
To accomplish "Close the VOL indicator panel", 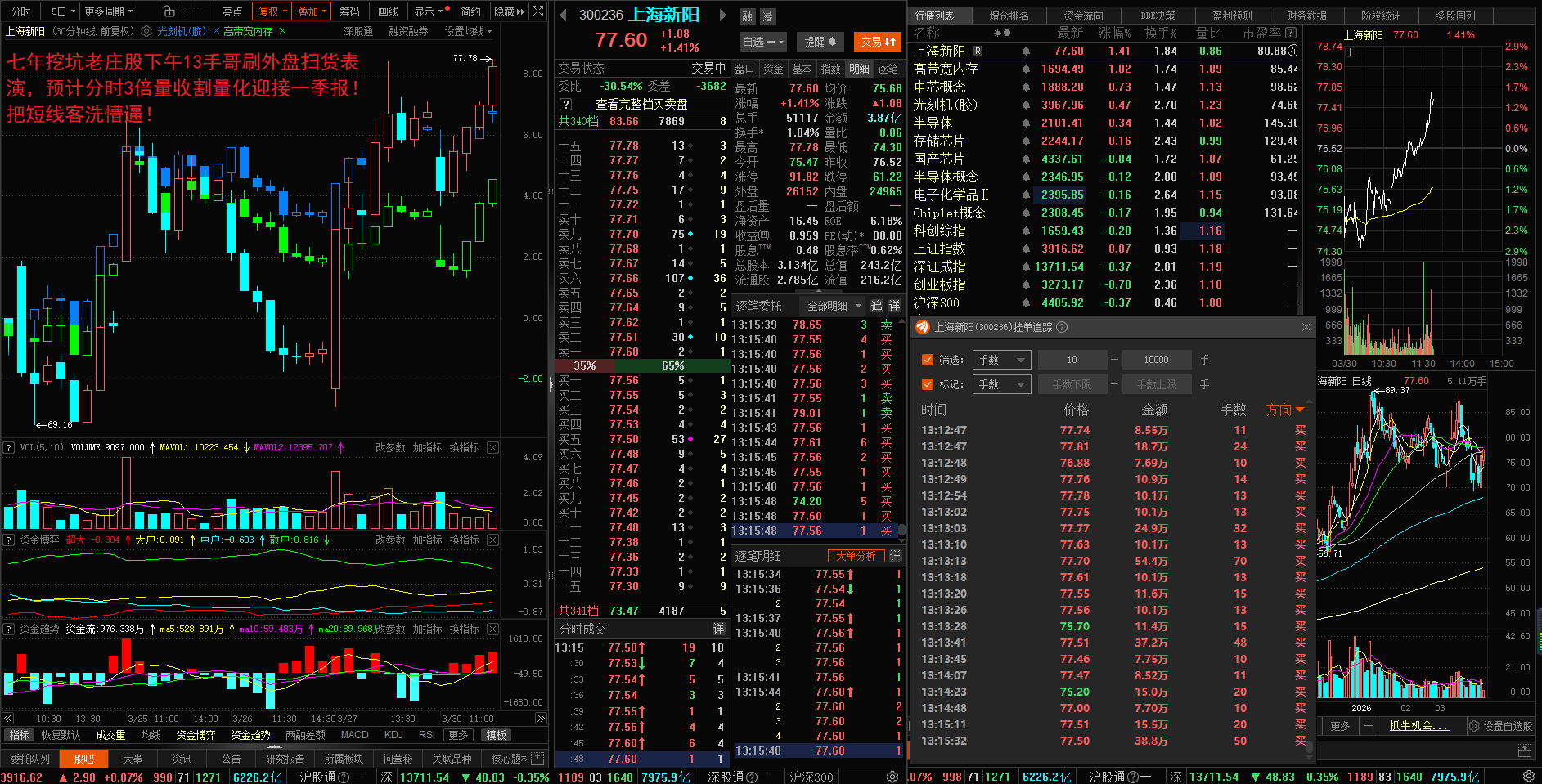I will 492,447.
